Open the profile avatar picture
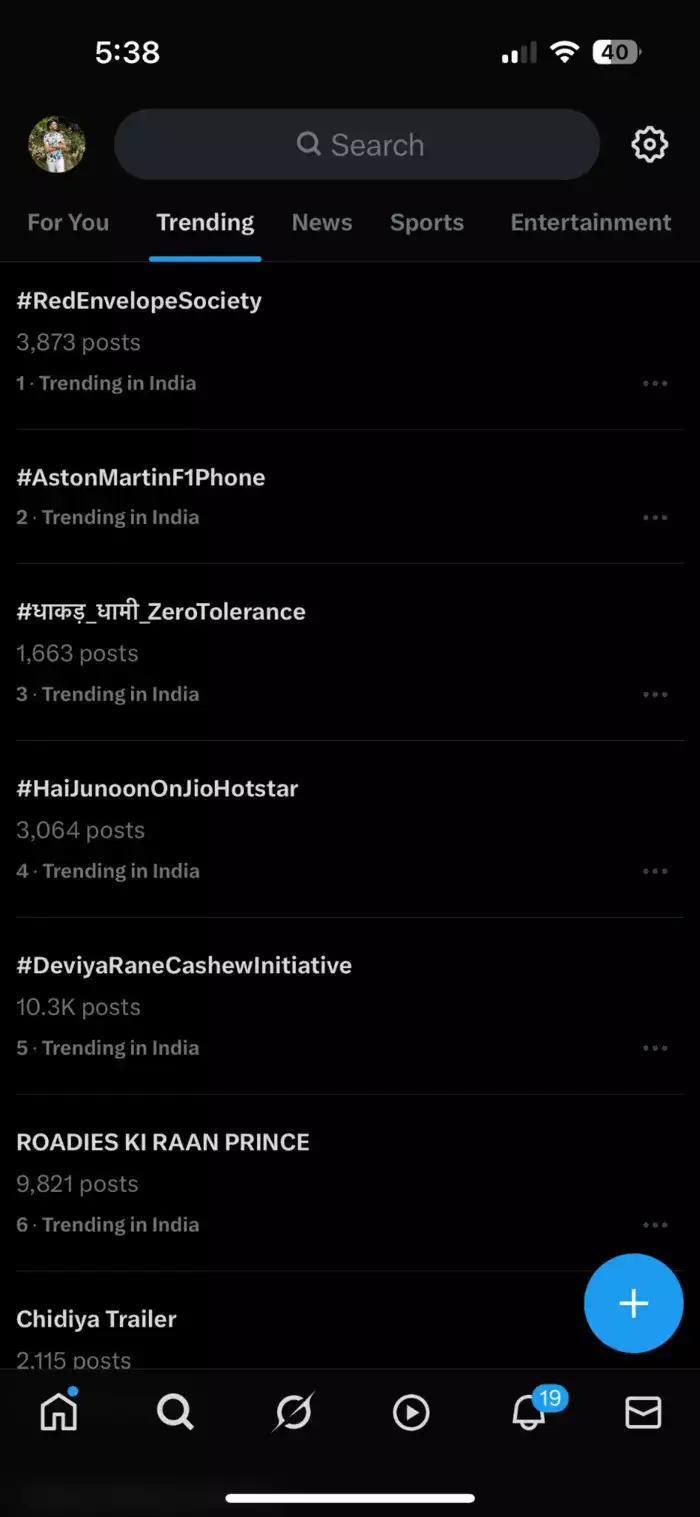 point(57,145)
